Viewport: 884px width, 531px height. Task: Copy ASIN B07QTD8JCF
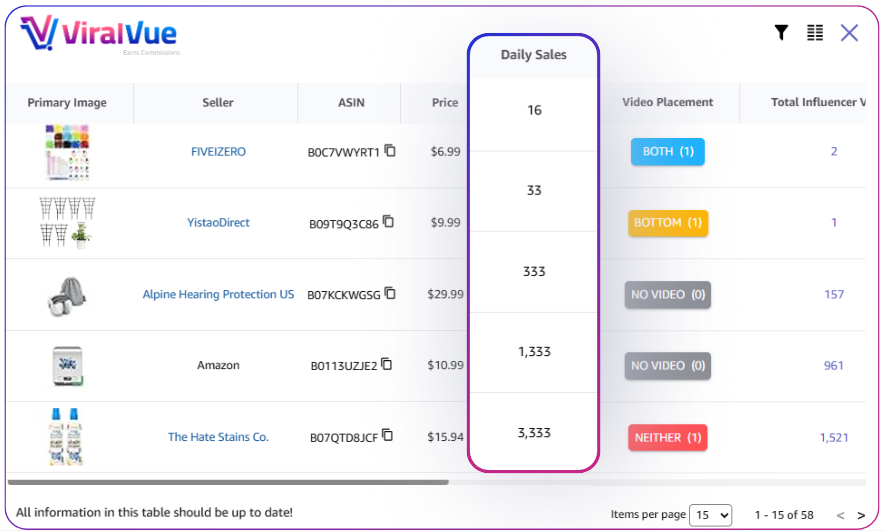[387, 435]
